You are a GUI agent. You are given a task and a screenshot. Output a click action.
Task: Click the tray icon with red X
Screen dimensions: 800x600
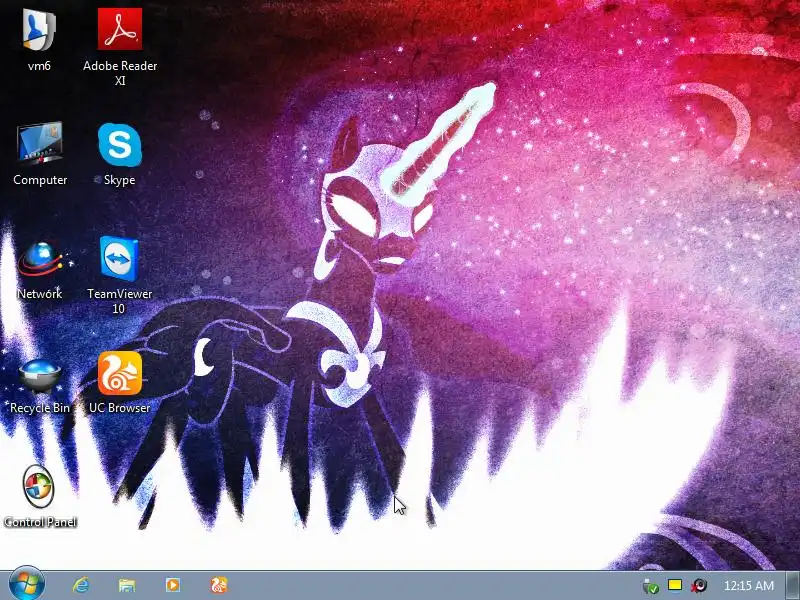pyautogui.click(x=699, y=585)
